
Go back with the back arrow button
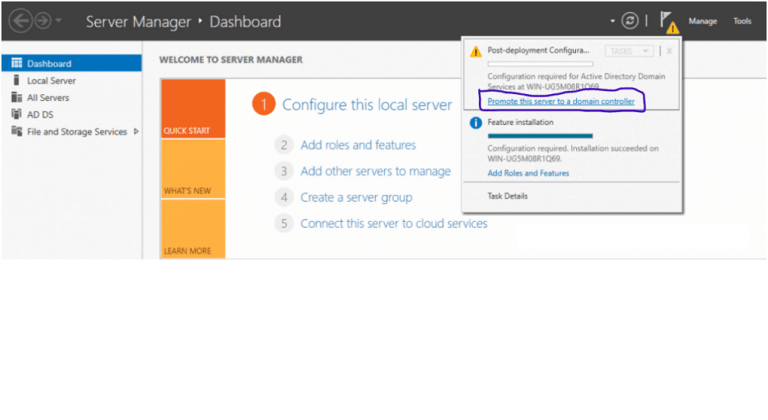[x=21, y=21]
